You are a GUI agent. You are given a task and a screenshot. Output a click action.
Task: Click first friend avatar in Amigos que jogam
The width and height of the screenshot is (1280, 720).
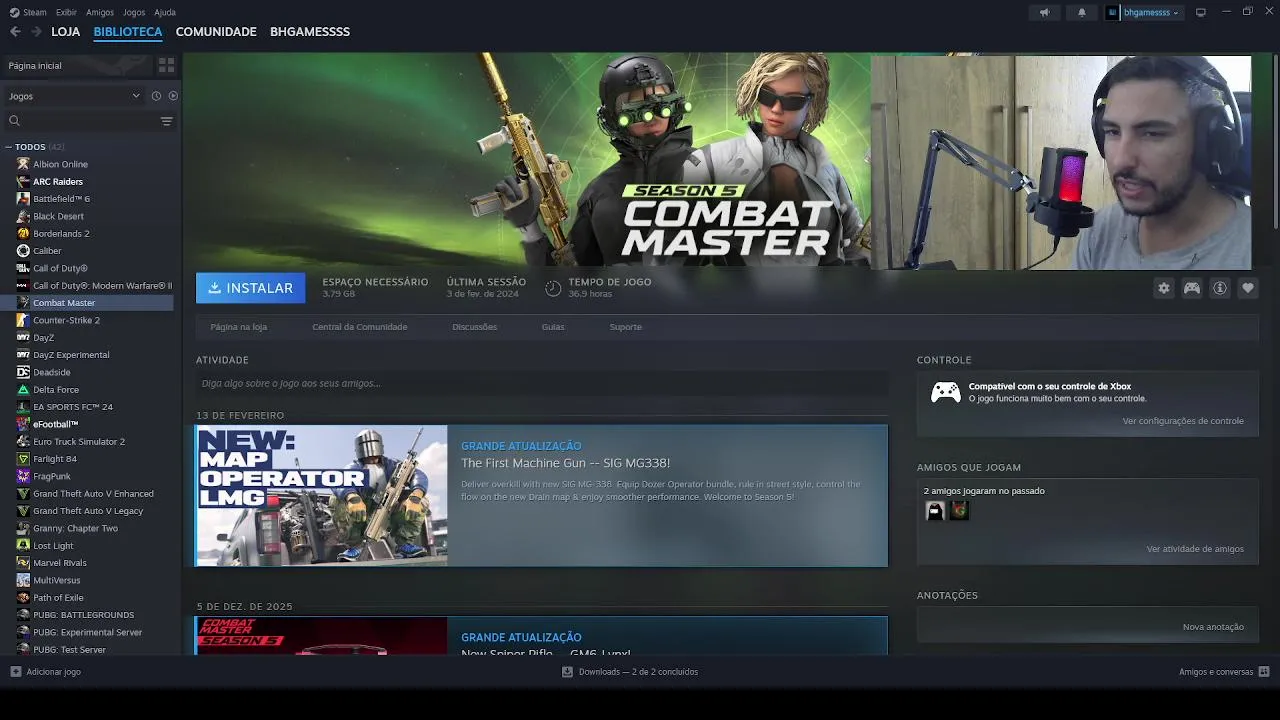pyautogui.click(x=935, y=511)
